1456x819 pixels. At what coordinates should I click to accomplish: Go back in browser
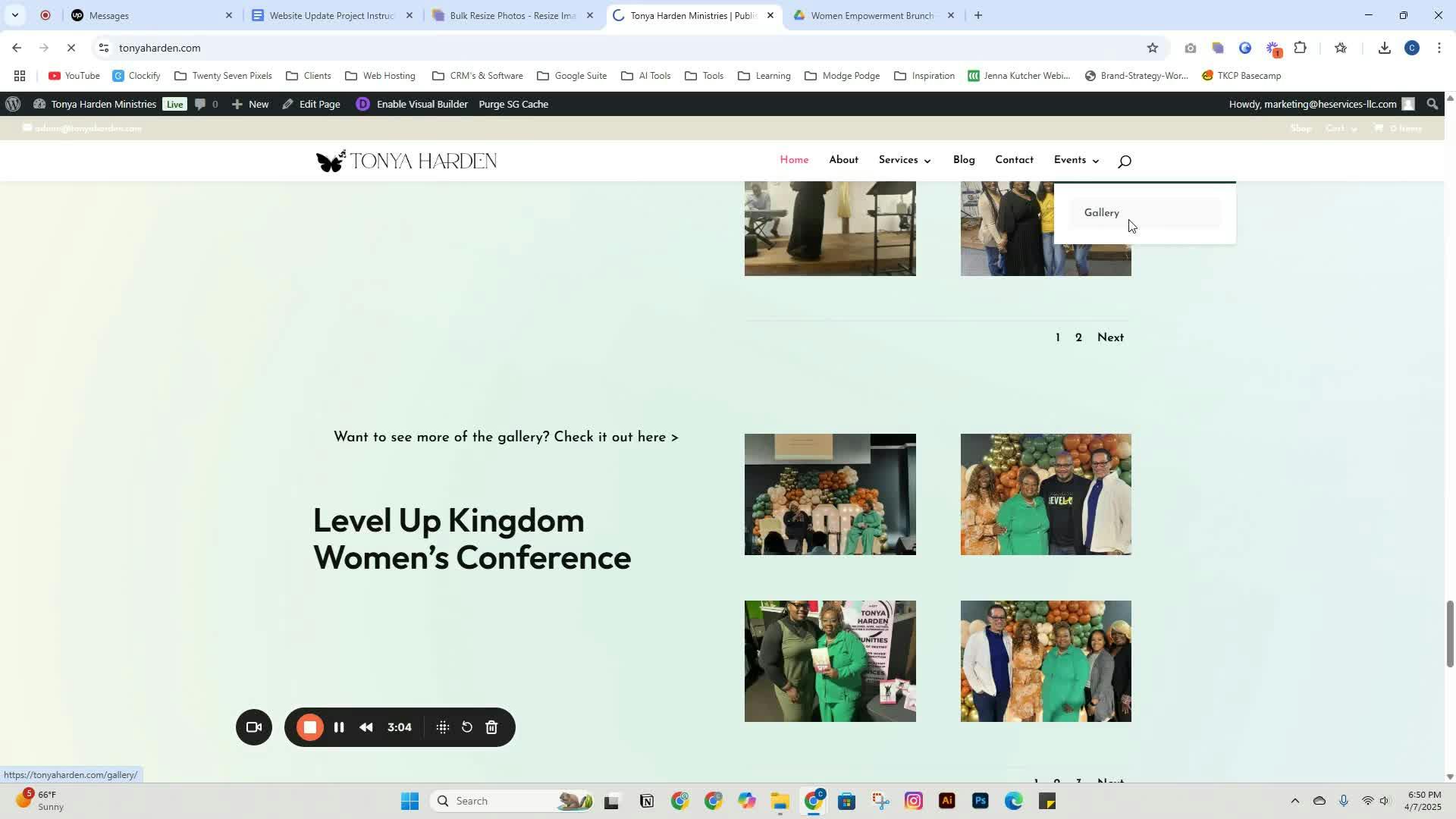click(17, 48)
